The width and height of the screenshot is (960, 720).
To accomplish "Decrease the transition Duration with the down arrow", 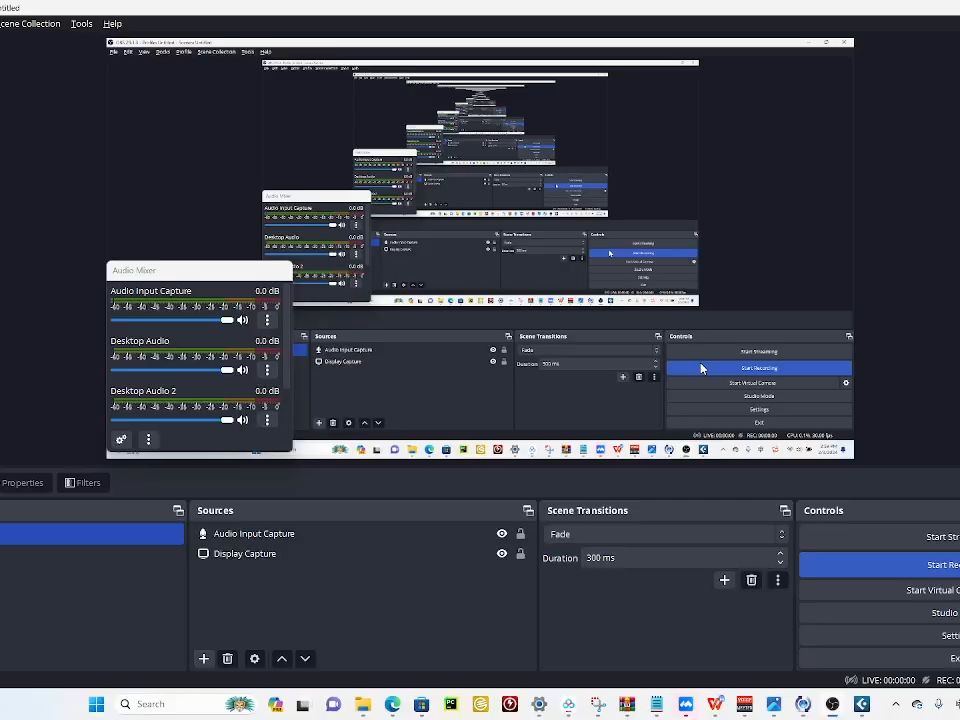I will click(780, 562).
